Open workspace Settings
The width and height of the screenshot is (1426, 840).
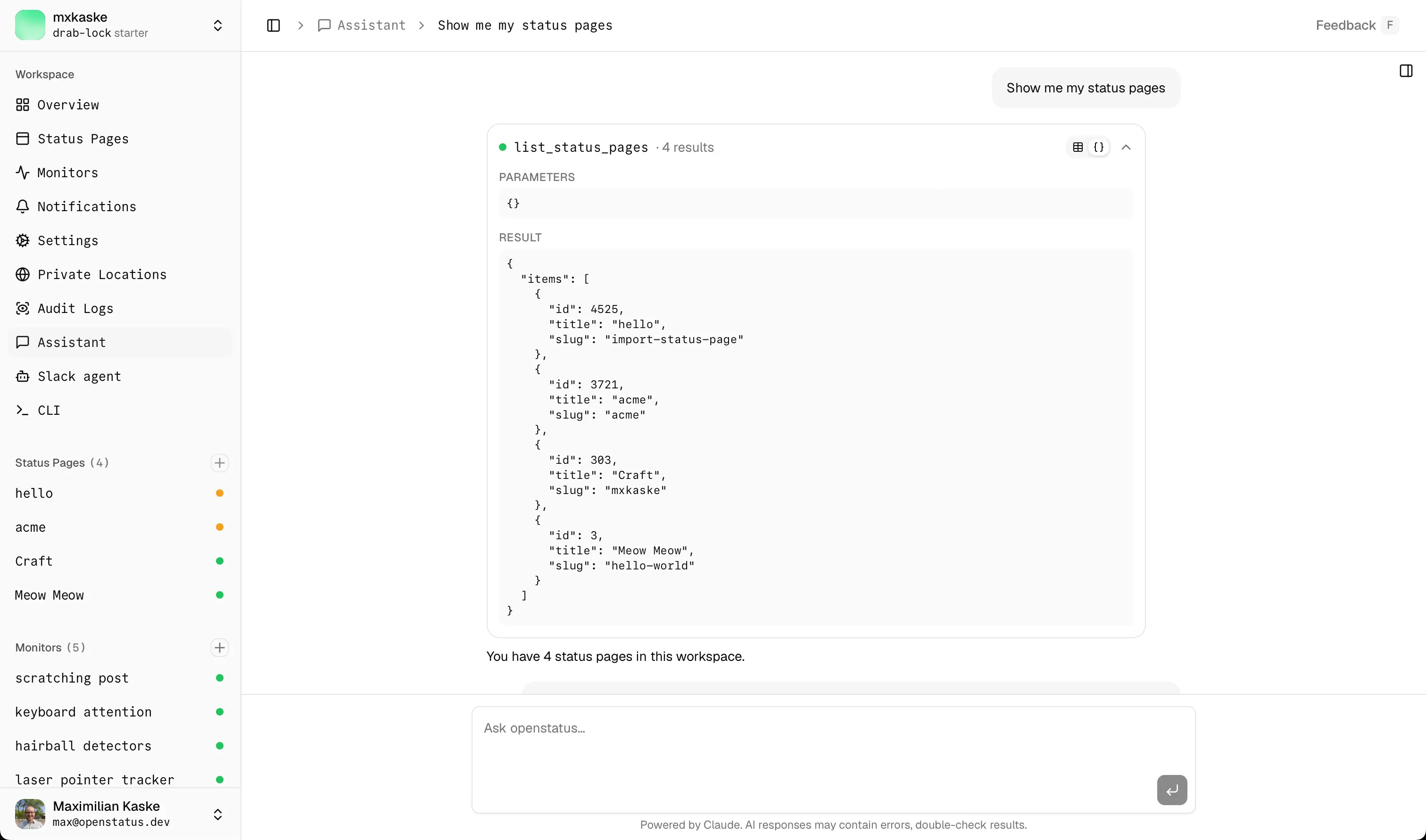pos(120,240)
